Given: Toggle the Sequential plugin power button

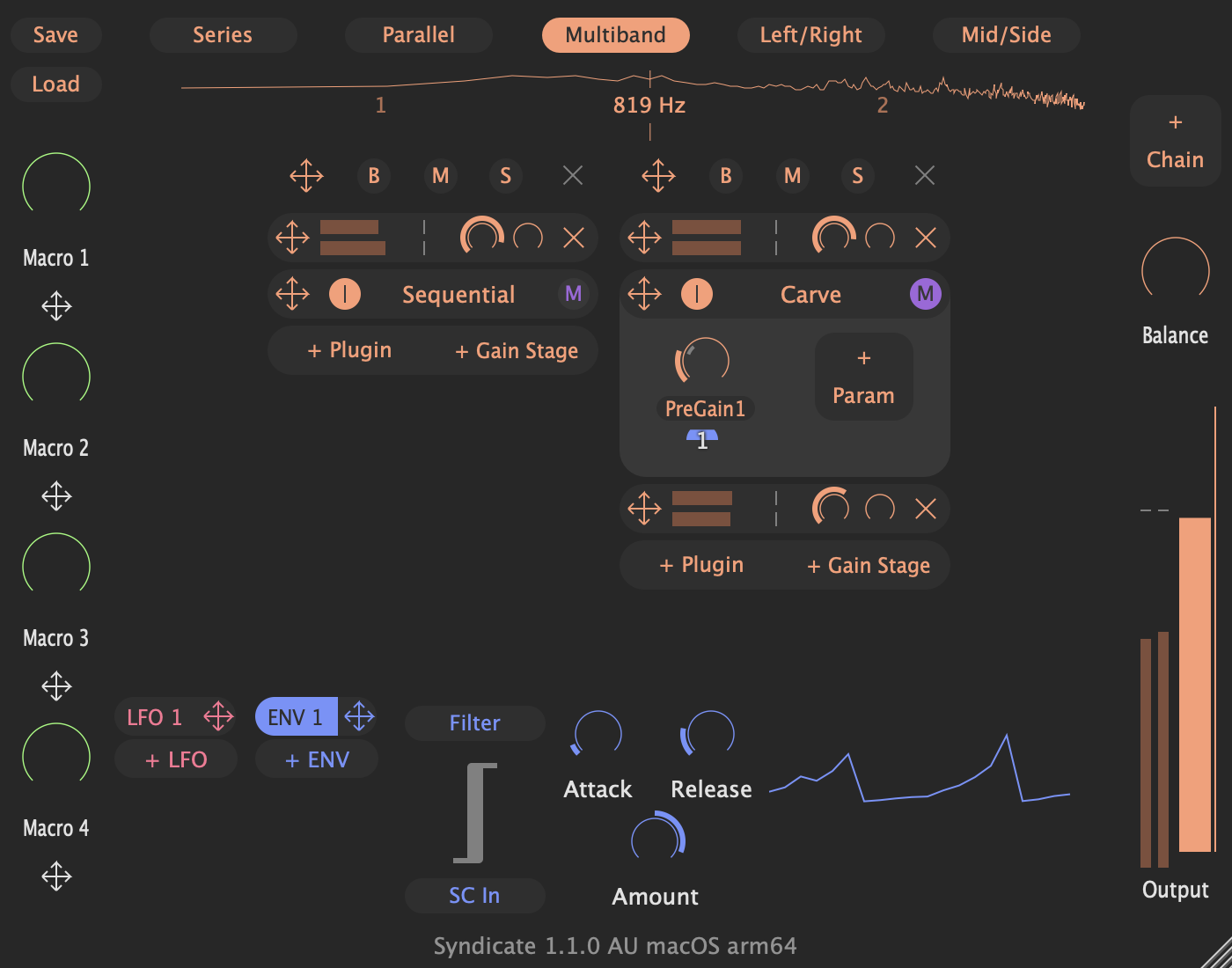Looking at the screenshot, I should [344, 294].
